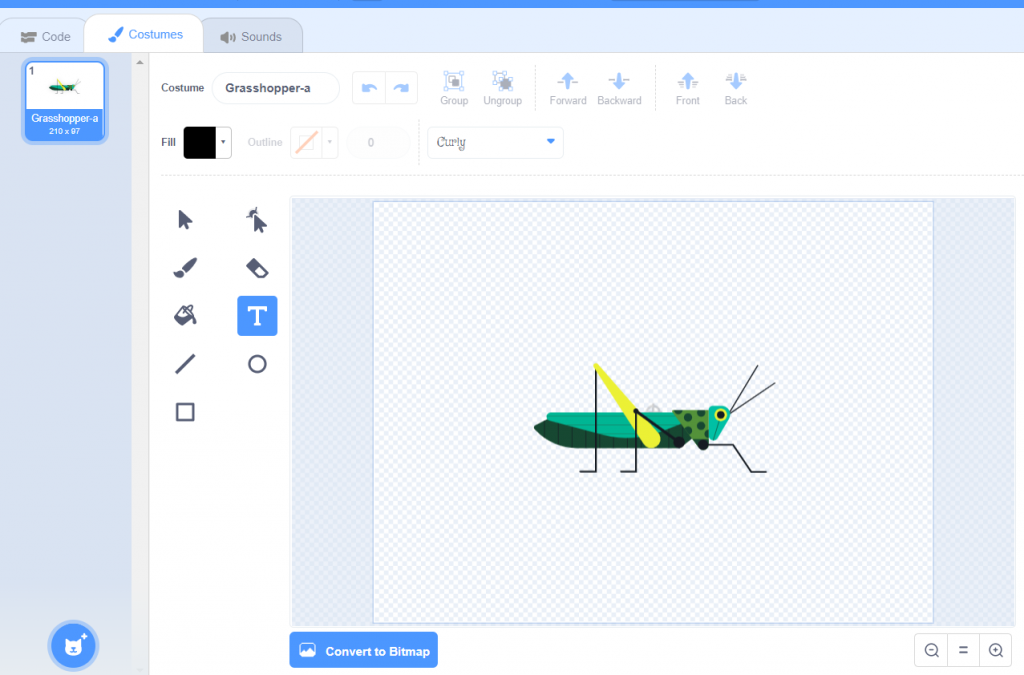
Task: Activate the Fill bucket tool
Action: point(185,316)
